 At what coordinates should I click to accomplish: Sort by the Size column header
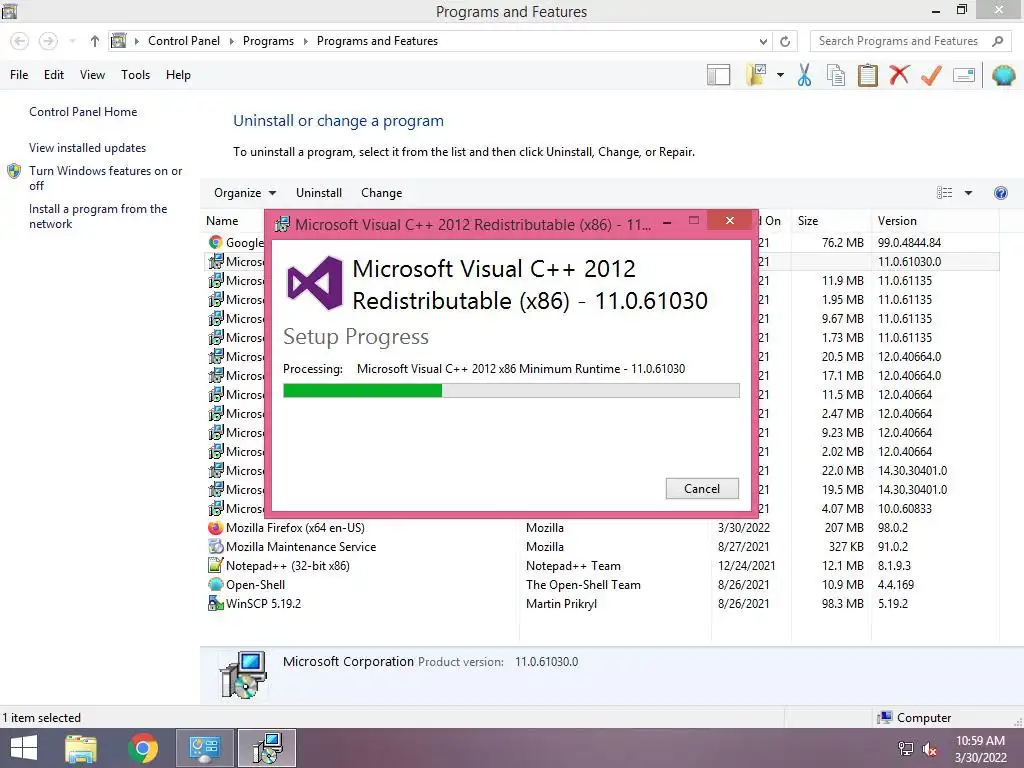click(x=831, y=221)
